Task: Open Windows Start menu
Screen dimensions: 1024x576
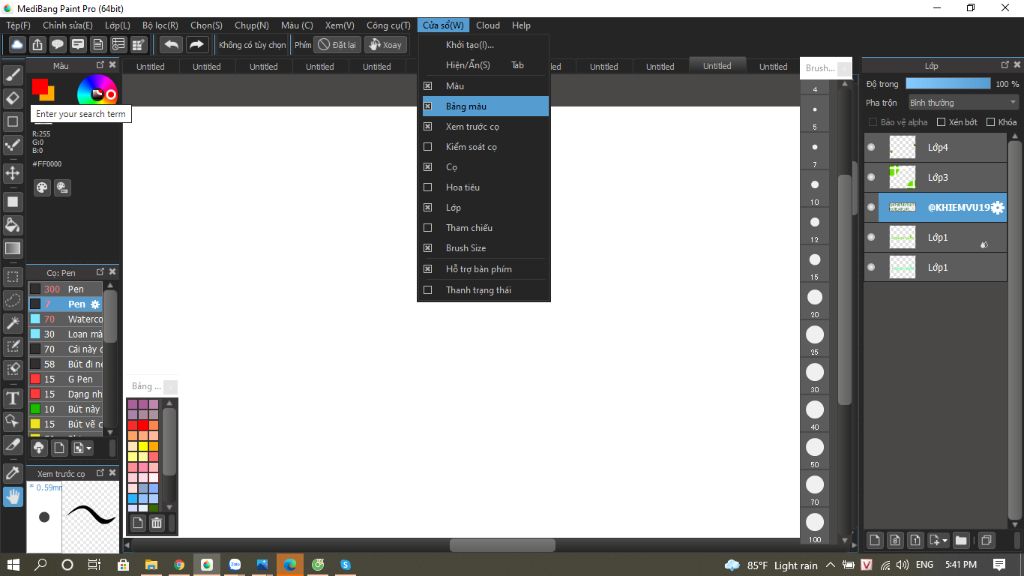Action: coord(13,565)
